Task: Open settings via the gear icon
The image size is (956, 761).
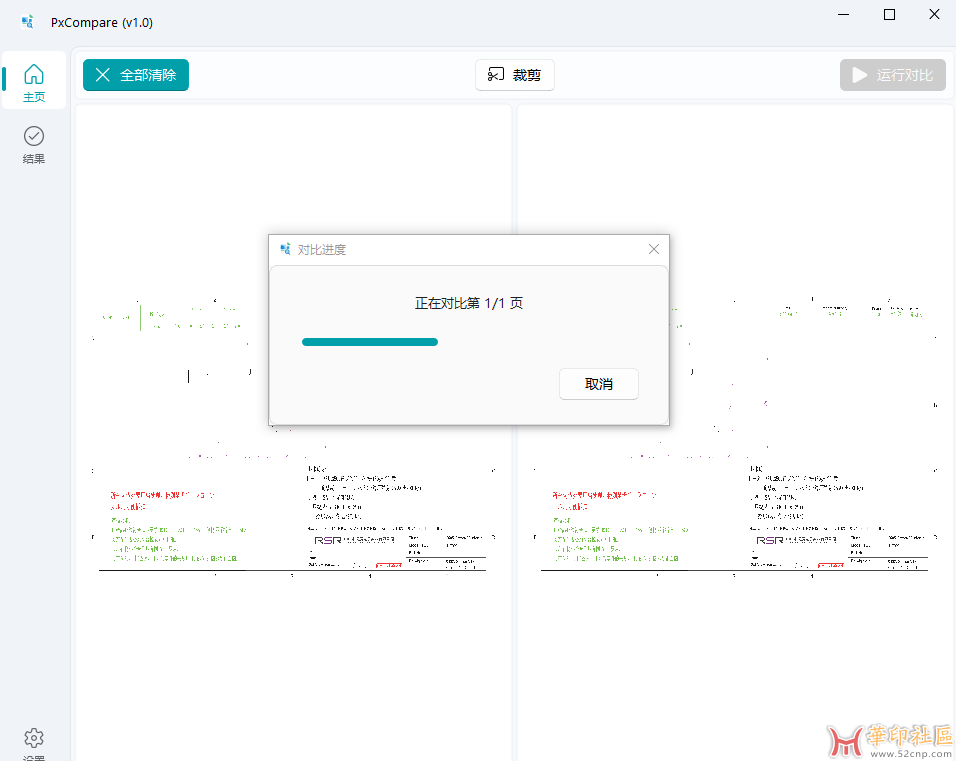Action: [x=34, y=740]
